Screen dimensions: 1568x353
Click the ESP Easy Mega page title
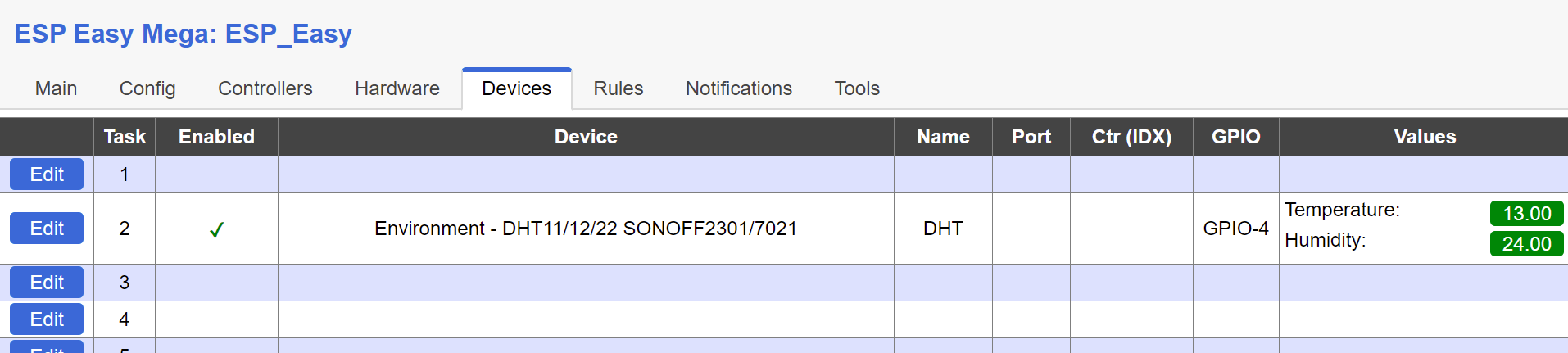[183, 34]
